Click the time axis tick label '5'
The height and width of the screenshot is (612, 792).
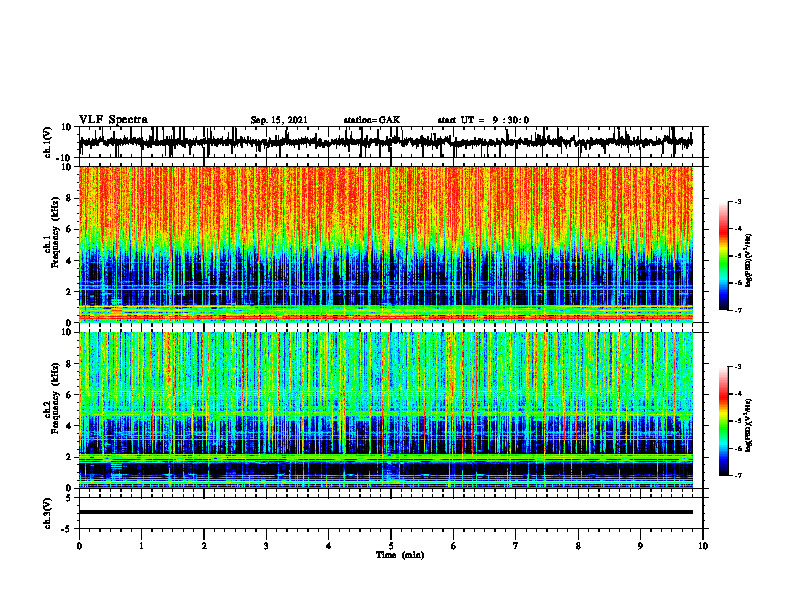391,546
